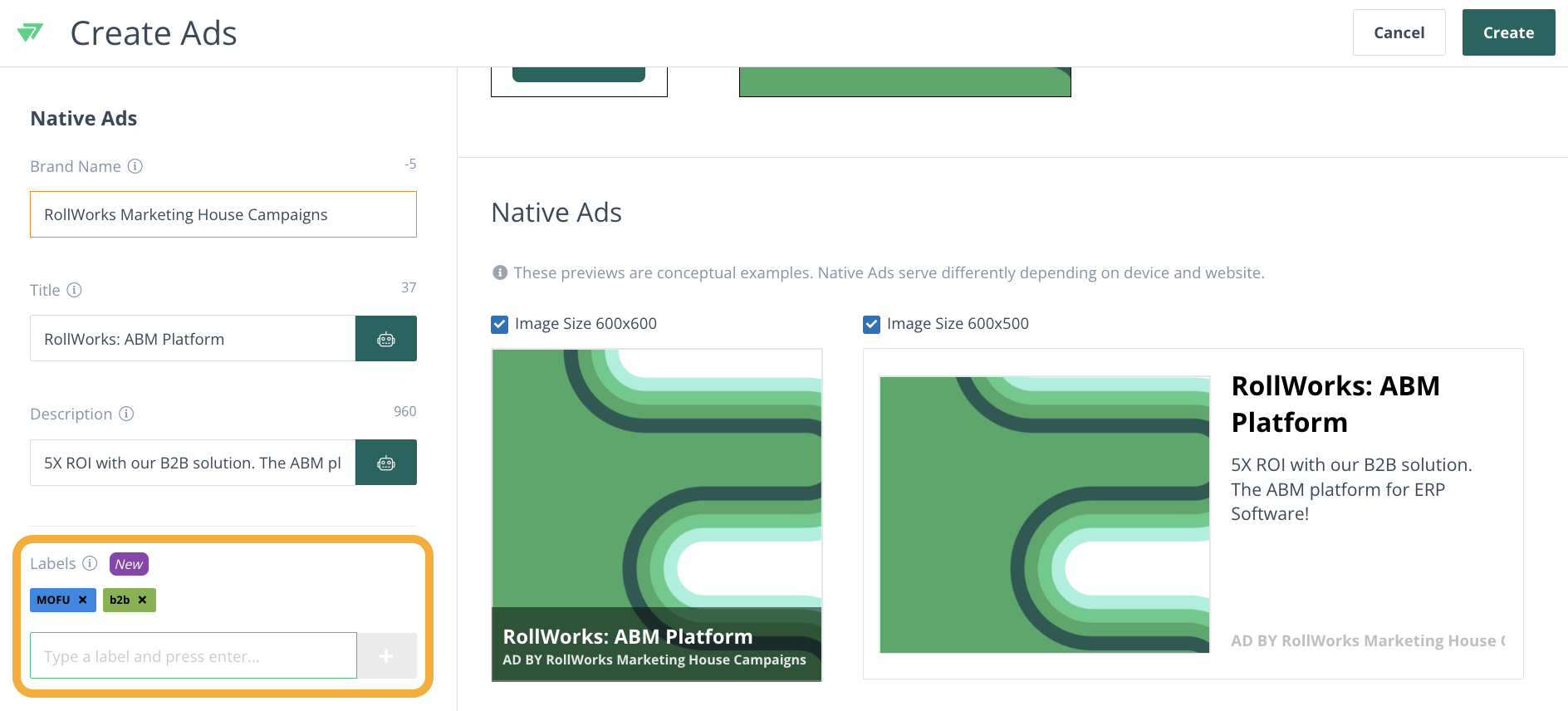Click headline overlay text on 600x600 preview
This screenshot has height=711, width=1568.
(x=628, y=636)
